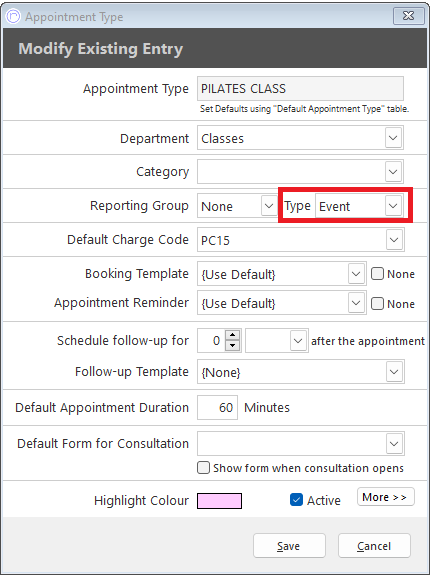Viewport: 430px width, 578px height.
Task: Click the More >> button
Action: click(x=385, y=497)
